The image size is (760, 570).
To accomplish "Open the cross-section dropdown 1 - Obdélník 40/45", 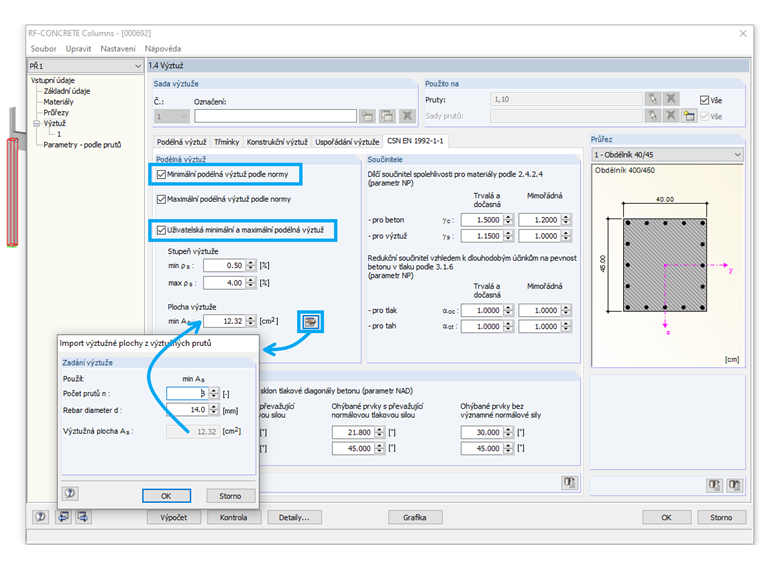I will pos(667,155).
